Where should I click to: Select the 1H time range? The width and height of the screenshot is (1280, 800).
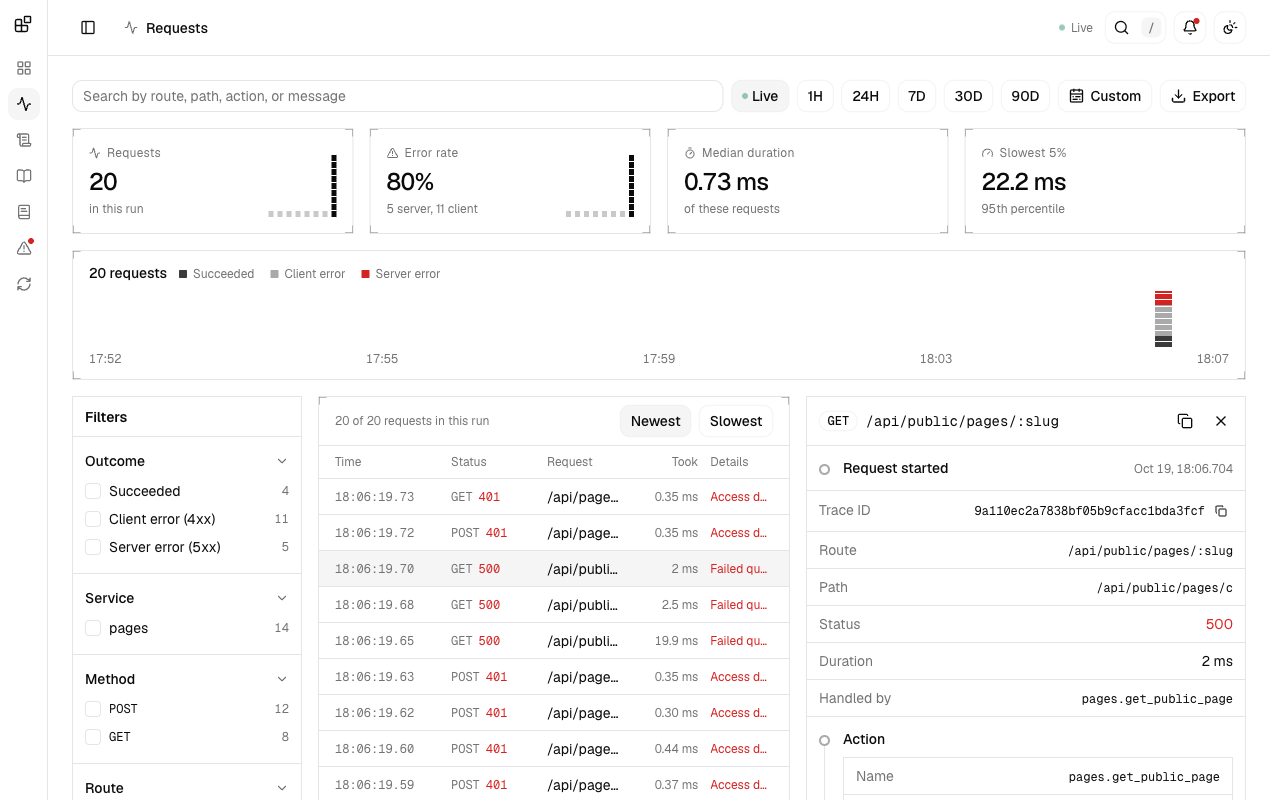pos(815,96)
